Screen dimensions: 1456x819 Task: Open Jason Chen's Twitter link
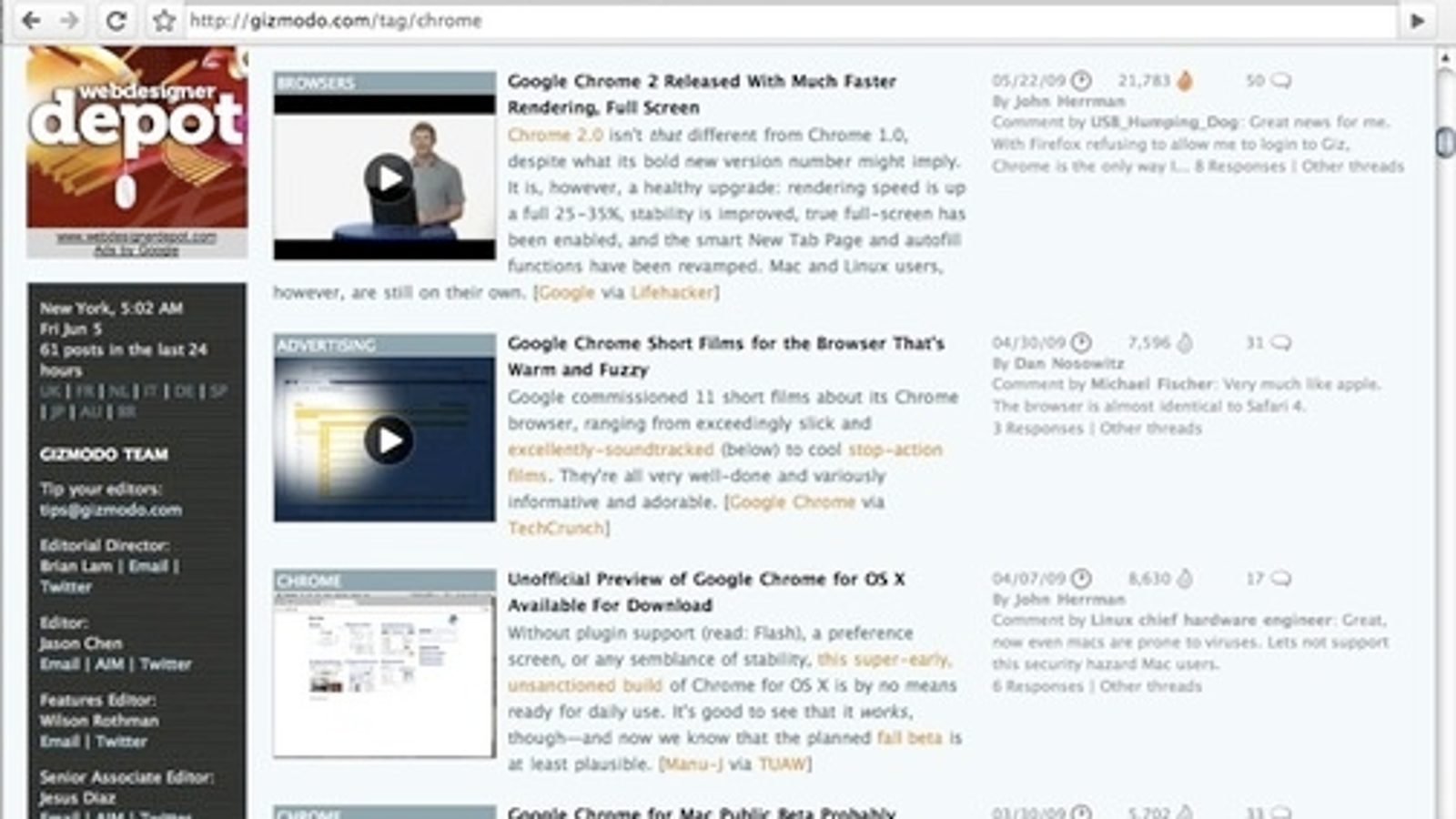tap(166, 664)
